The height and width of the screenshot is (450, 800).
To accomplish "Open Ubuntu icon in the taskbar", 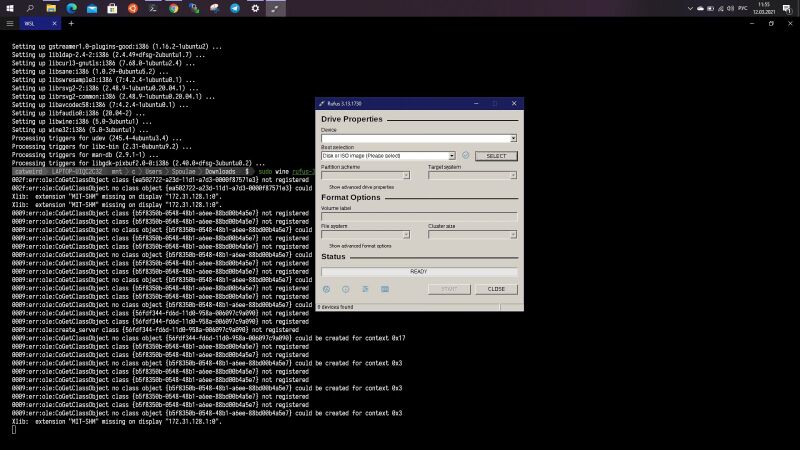I will (x=133, y=8).
